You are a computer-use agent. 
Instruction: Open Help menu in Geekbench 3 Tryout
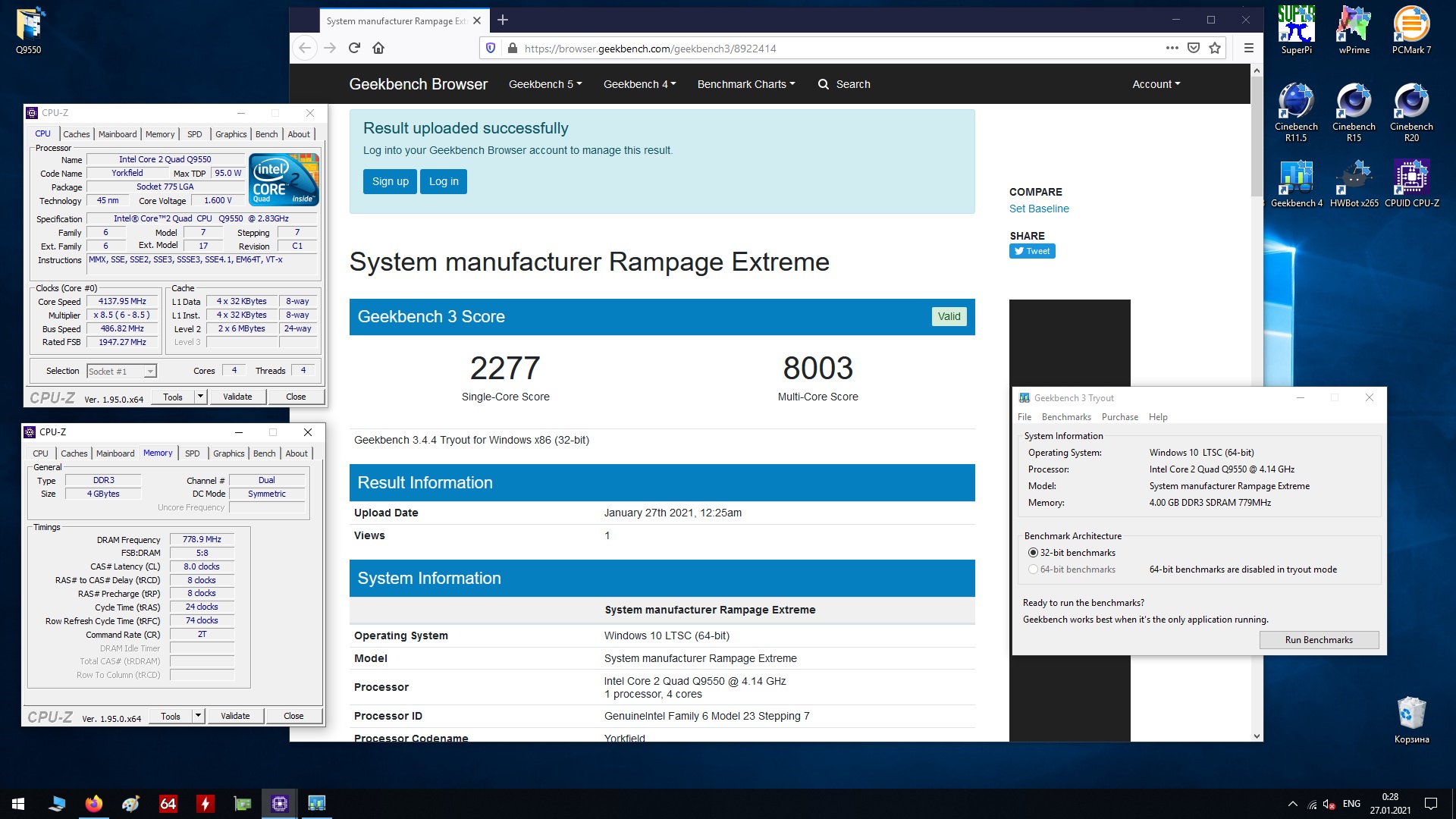[x=1158, y=417]
